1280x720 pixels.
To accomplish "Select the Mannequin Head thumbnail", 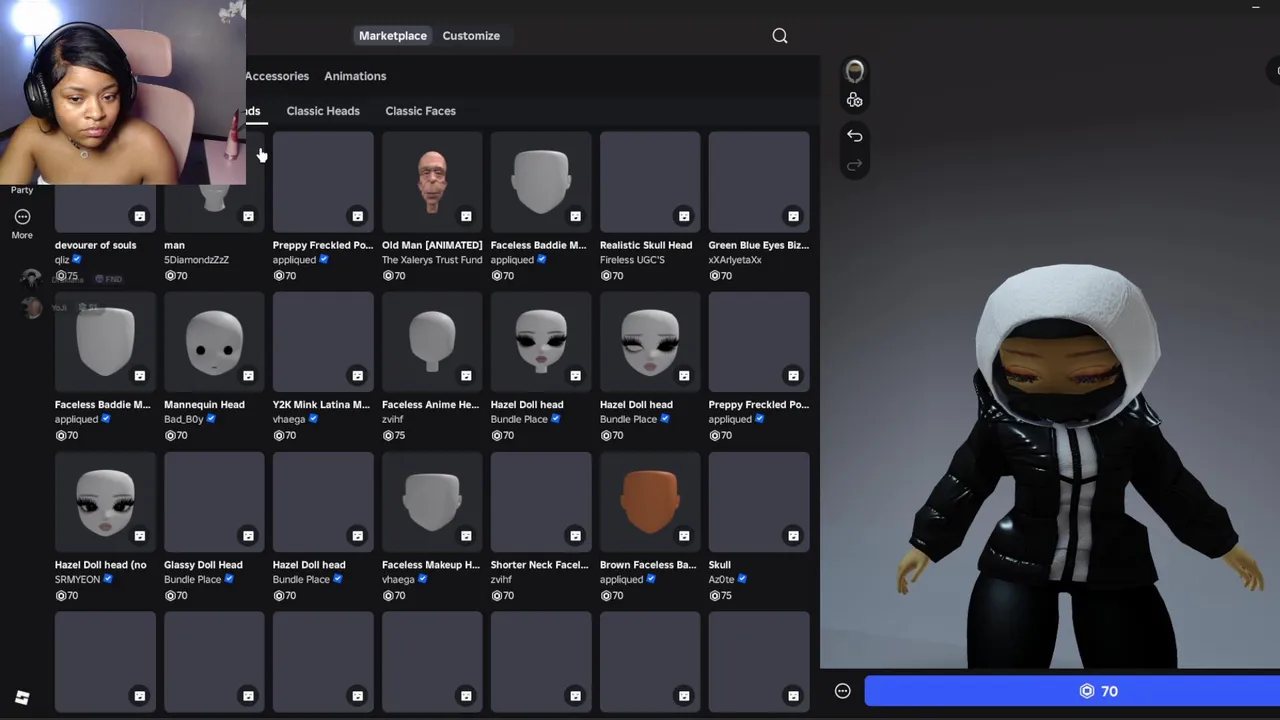I will (214, 342).
